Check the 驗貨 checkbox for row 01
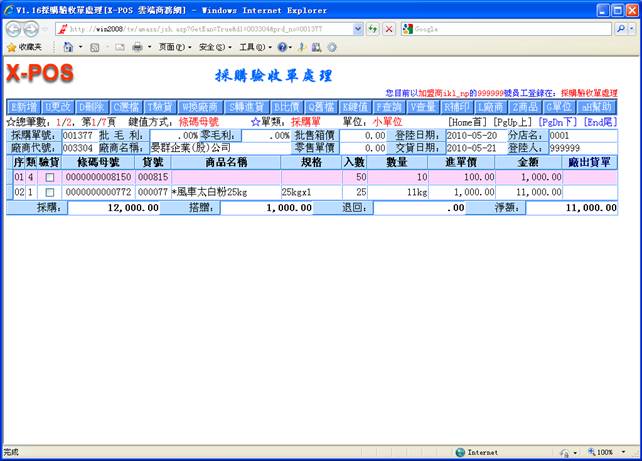Screen dimensions: 642x461 point(49,177)
